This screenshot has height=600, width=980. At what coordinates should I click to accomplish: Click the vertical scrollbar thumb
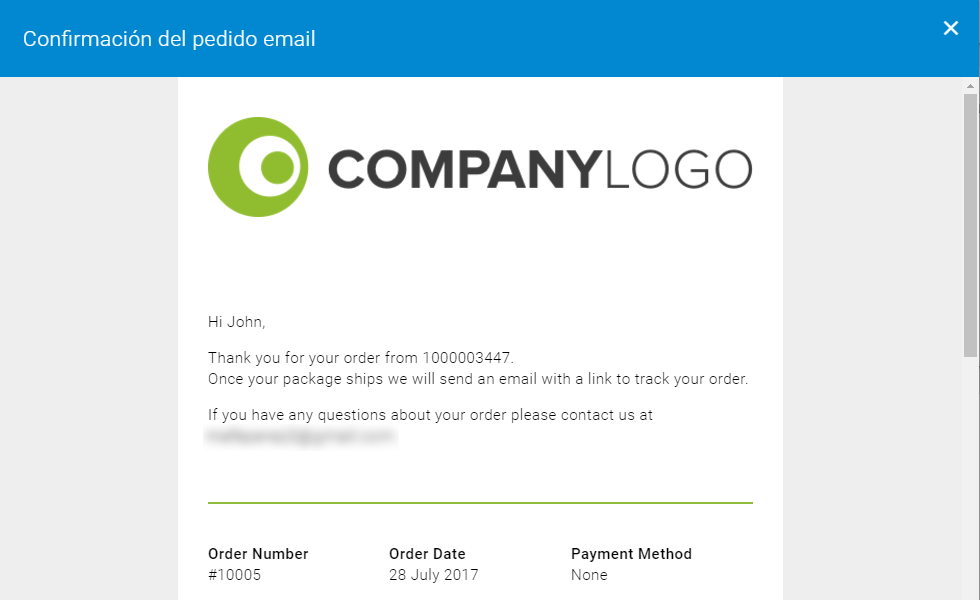(970, 226)
